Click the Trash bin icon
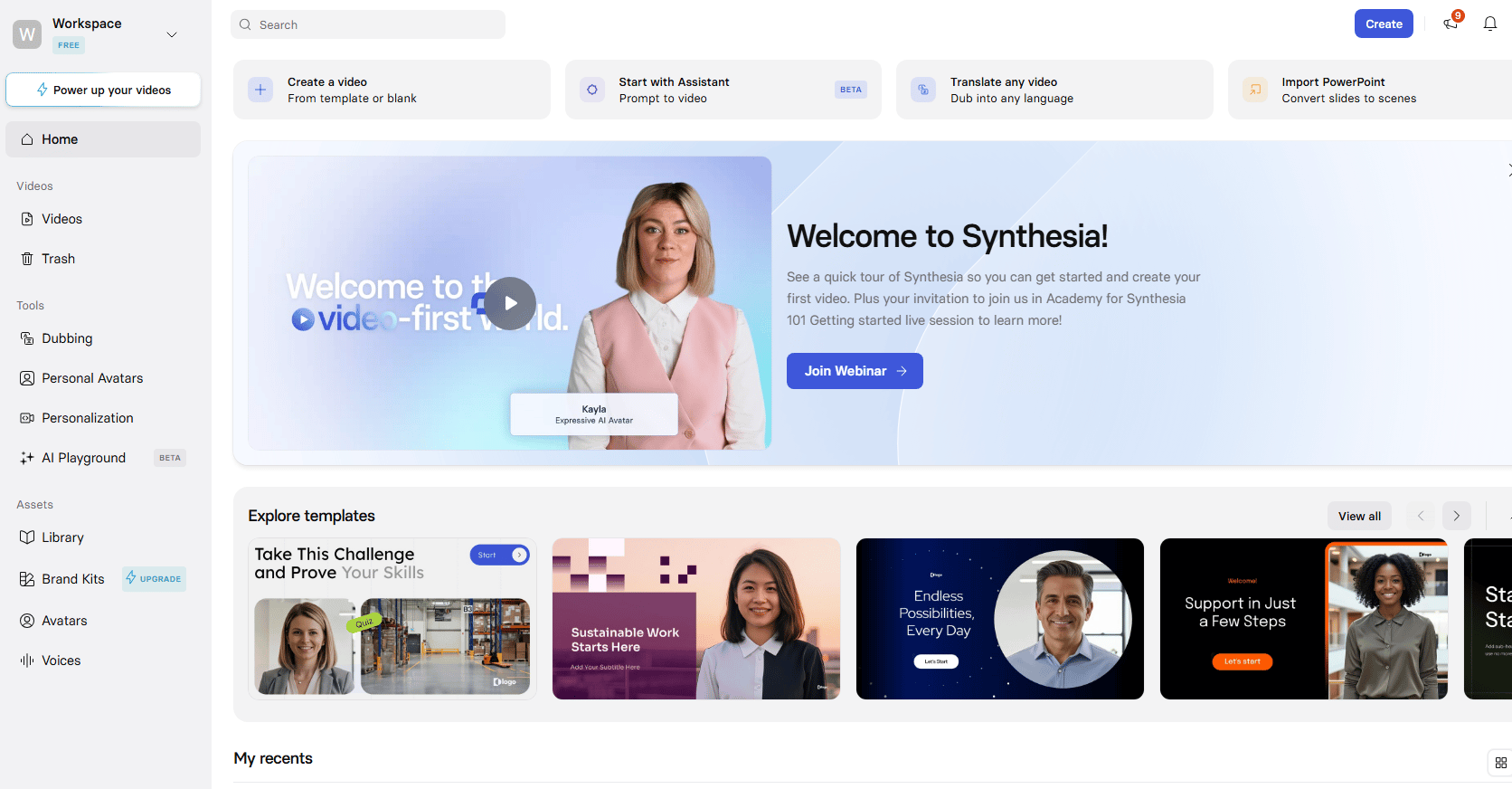1512x789 pixels. coord(27,259)
